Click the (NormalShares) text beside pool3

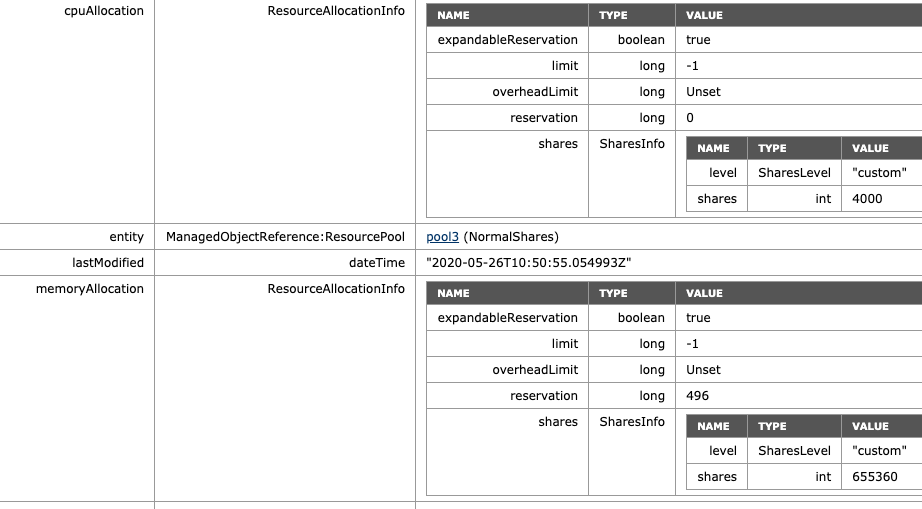pyautogui.click(x=510, y=237)
